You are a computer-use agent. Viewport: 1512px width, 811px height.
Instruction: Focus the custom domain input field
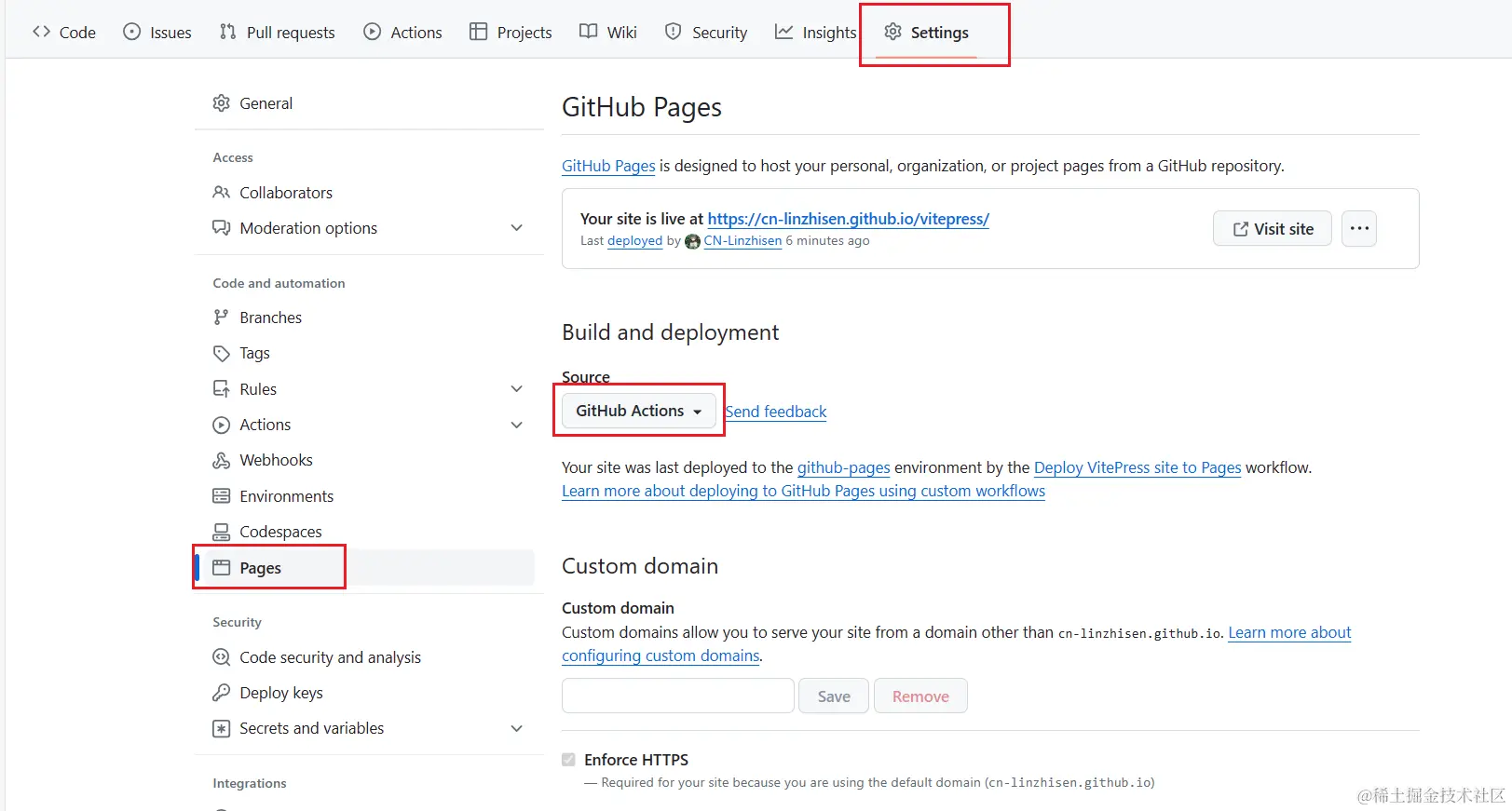678,696
